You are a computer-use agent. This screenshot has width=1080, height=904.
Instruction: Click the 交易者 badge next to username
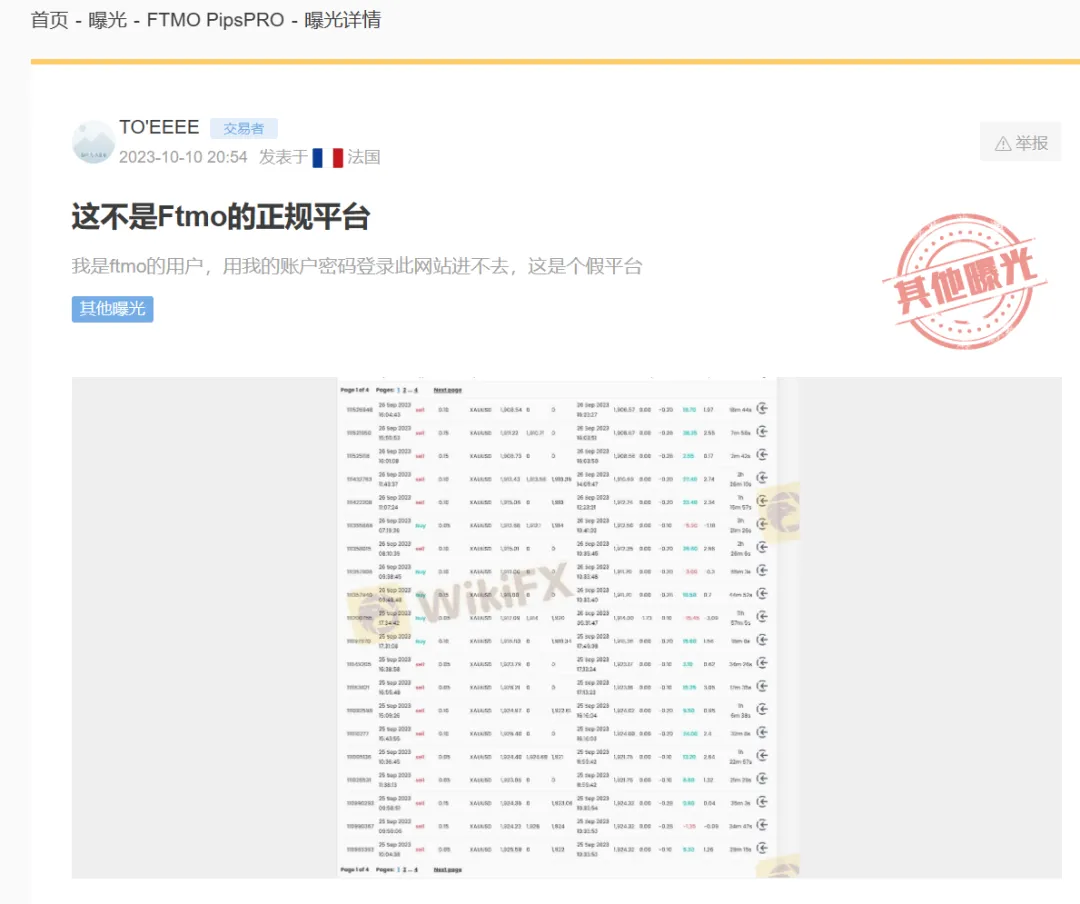click(244, 128)
